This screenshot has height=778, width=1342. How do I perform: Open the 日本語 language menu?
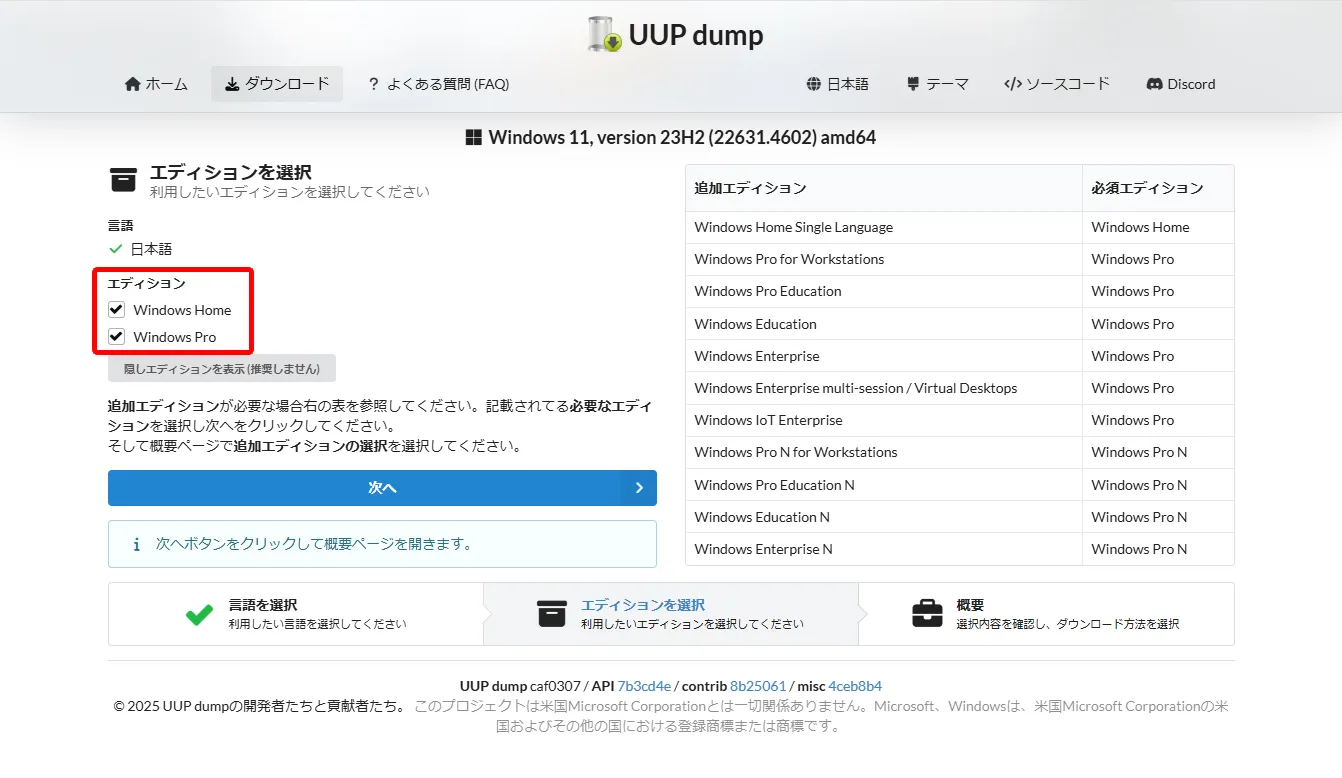838,84
